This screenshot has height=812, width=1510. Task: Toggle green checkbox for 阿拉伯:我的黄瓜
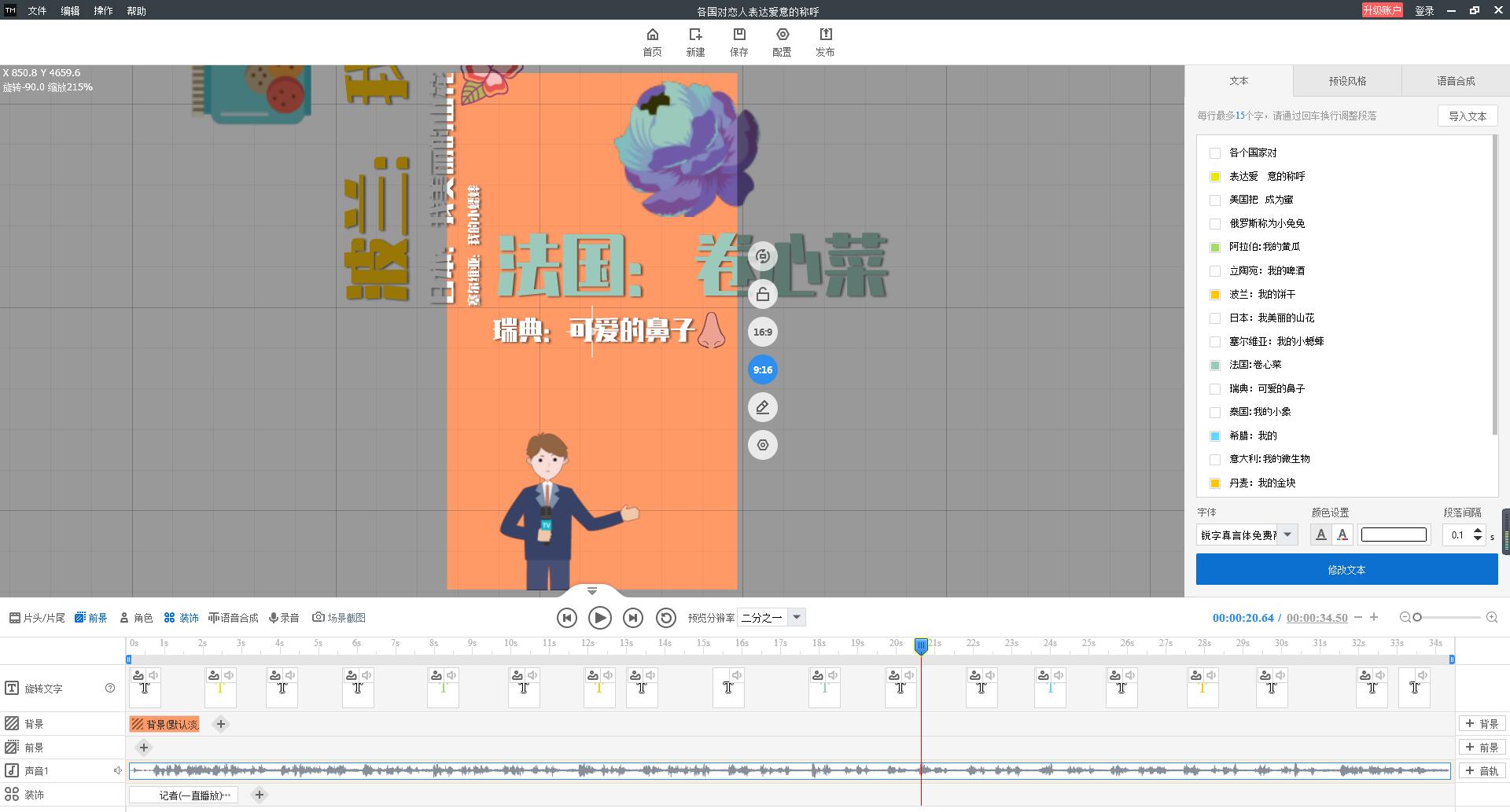click(1215, 248)
